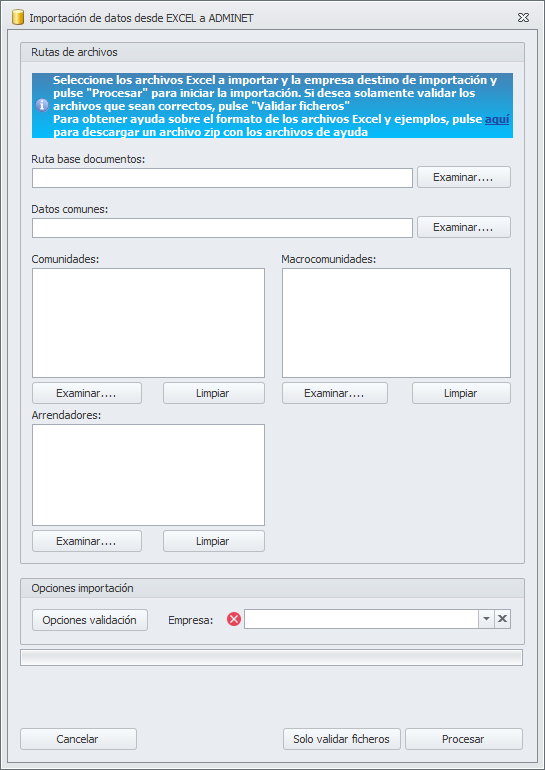
Task: Click the 'Empresa:' label
Action: [191, 620]
